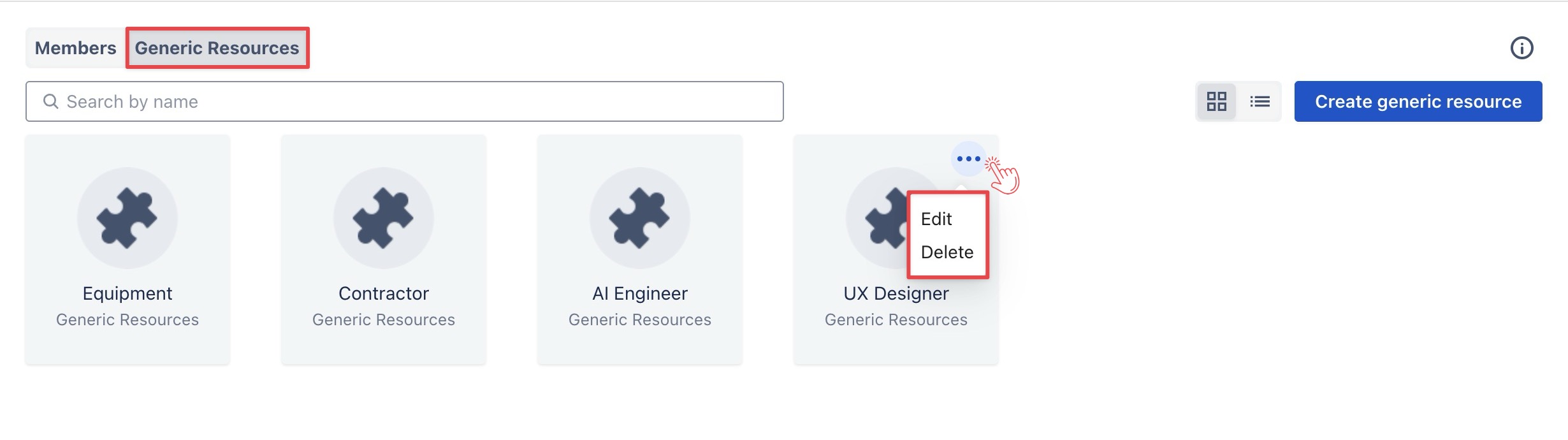Open the Equipment resource name

click(x=127, y=293)
